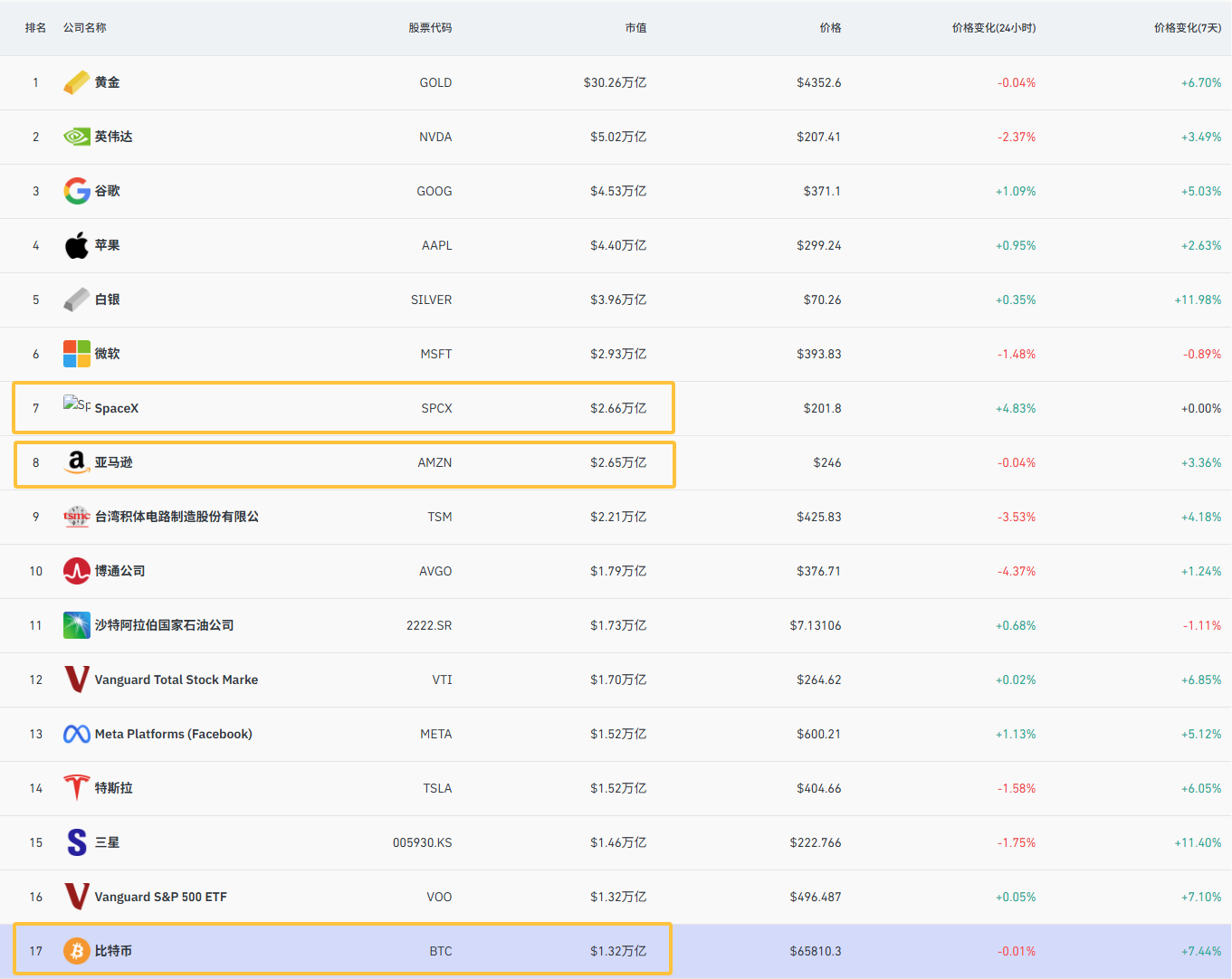Click the Saudi Aramco logo icon

pos(77,625)
